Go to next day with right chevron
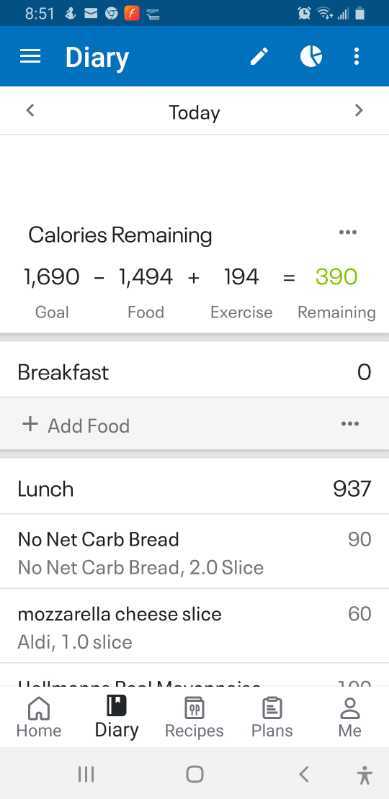The height and width of the screenshot is (799, 389). tap(359, 110)
